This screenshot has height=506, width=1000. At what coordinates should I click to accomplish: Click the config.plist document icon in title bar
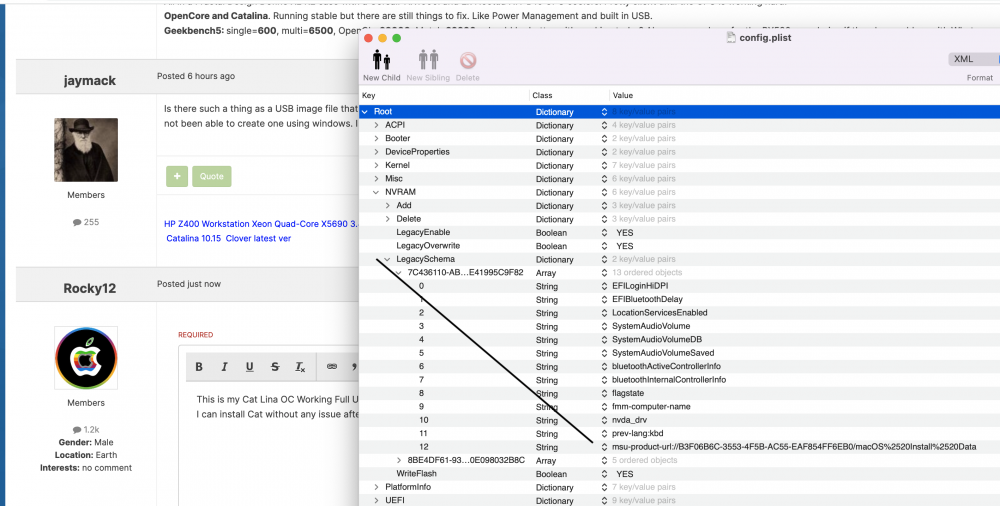(x=732, y=38)
